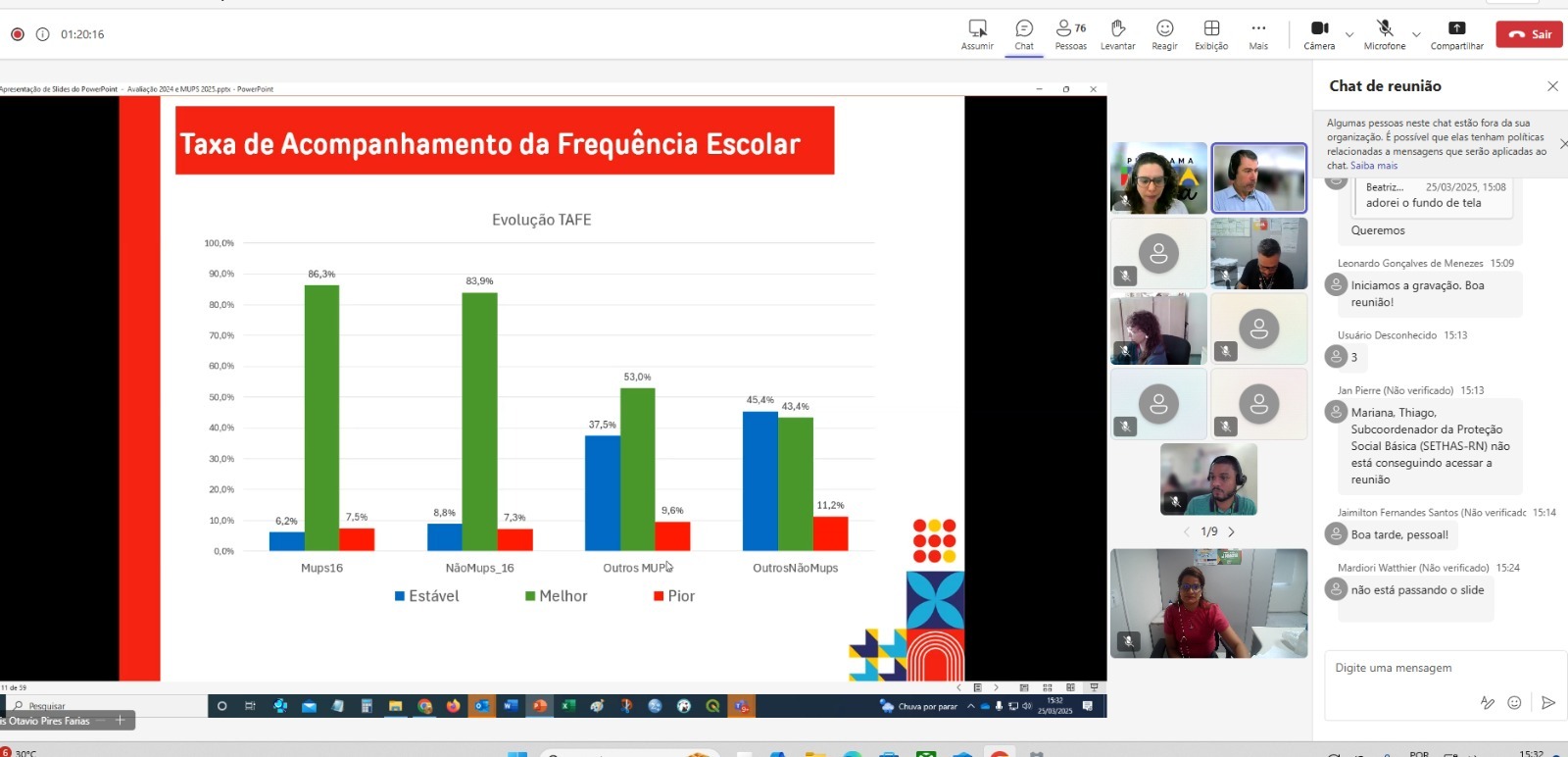Expand the camera options dropdown arrow
The height and width of the screenshot is (757, 1568).
[x=1349, y=34]
